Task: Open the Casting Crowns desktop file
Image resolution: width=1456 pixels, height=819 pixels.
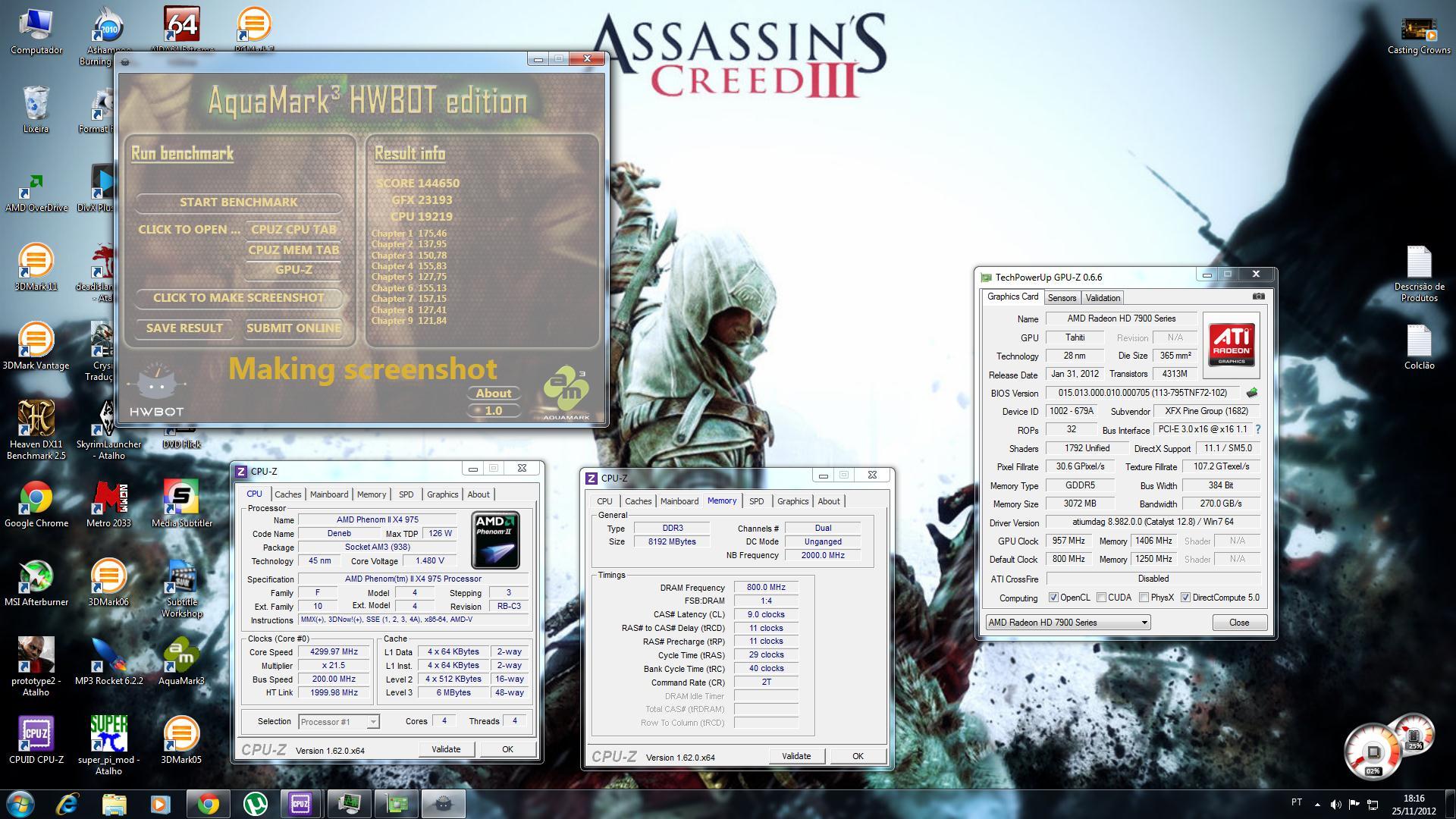Action: coord(1419,35)
